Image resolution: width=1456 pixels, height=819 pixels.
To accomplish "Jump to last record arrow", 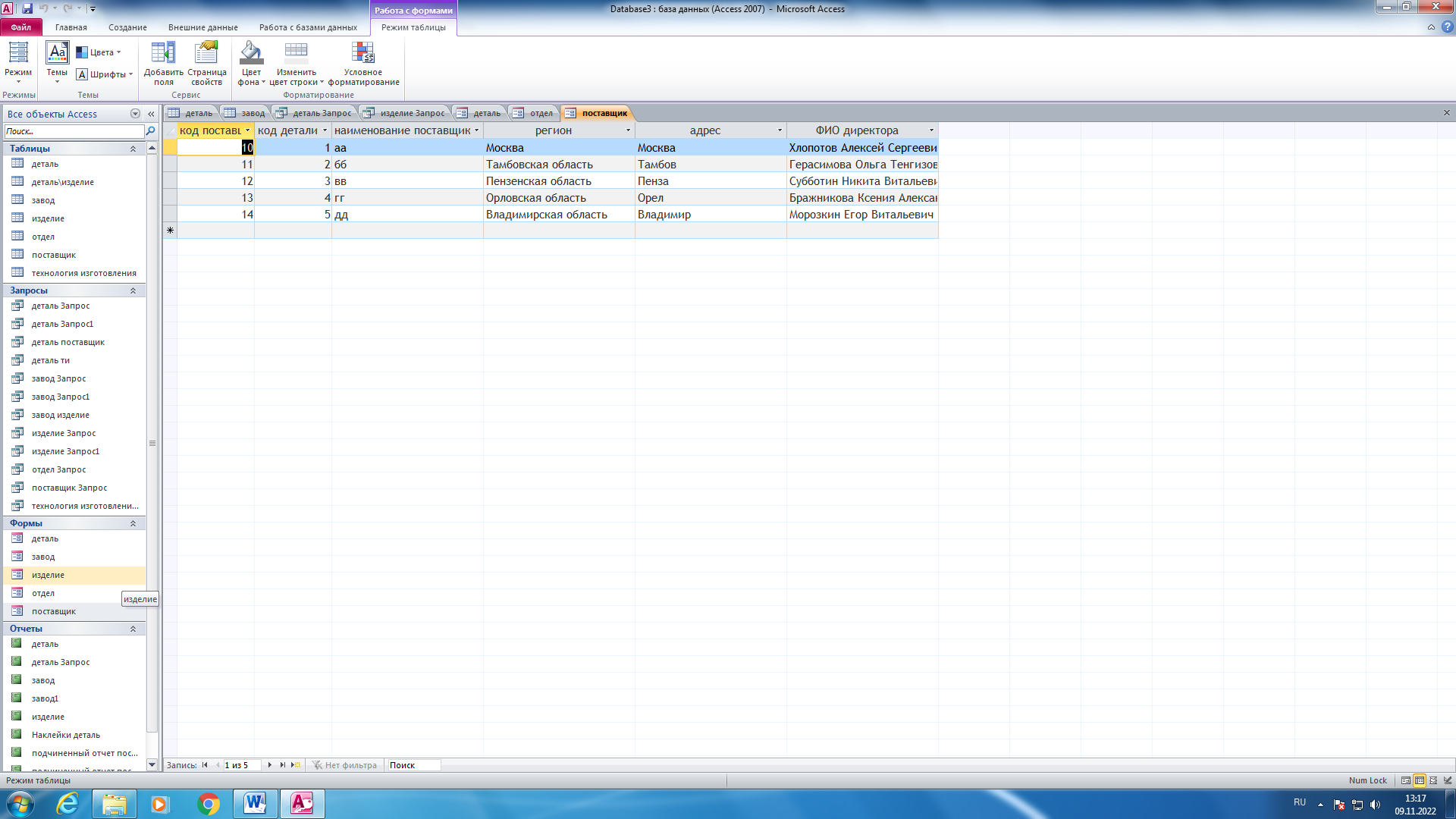I will tap(283, 765).
